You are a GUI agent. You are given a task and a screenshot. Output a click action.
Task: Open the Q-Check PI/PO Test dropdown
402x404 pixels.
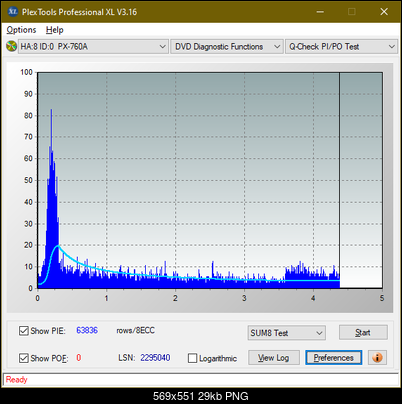tap(341, 46)
